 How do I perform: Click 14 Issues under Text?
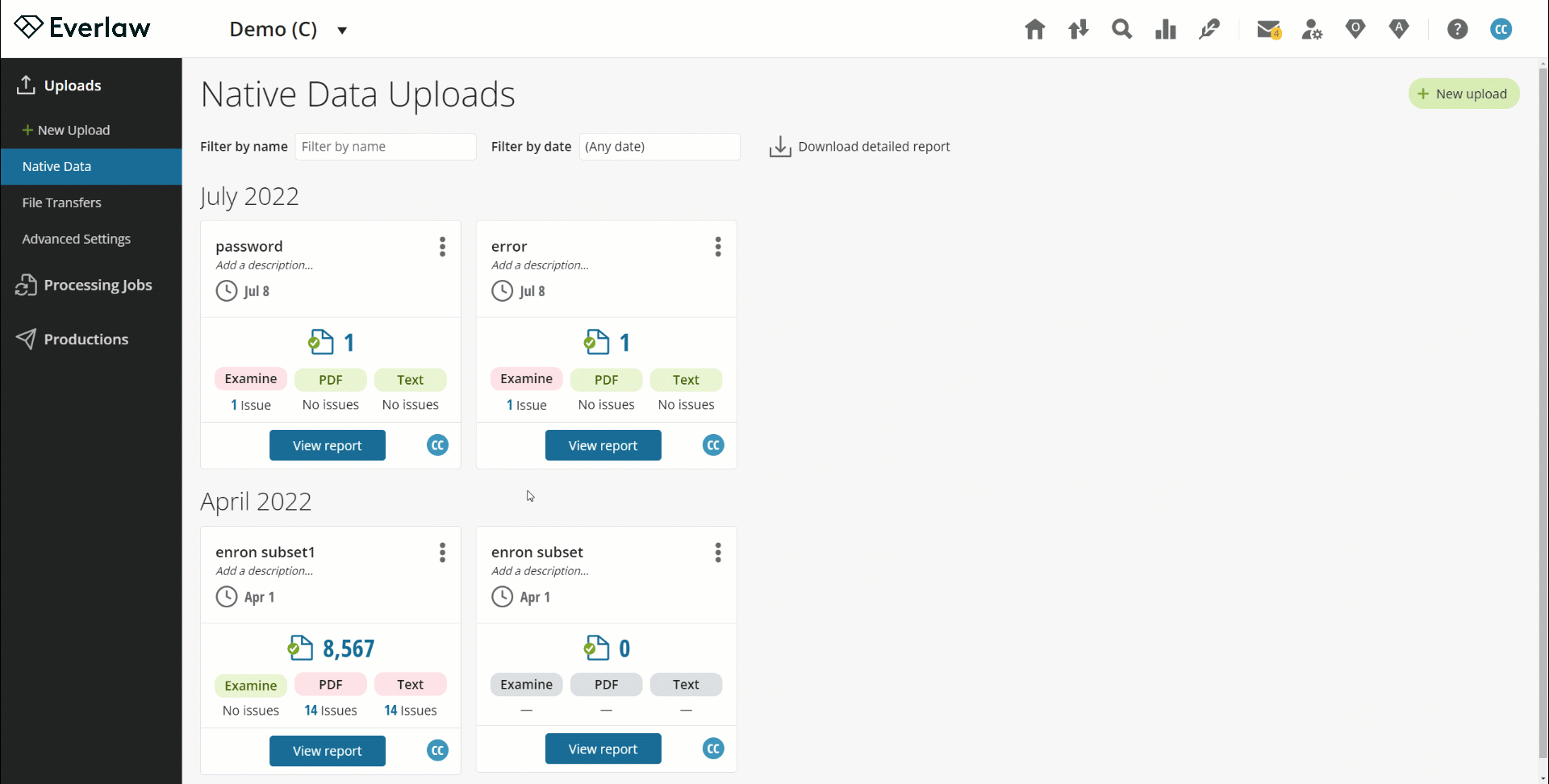[x=411, y=711]
